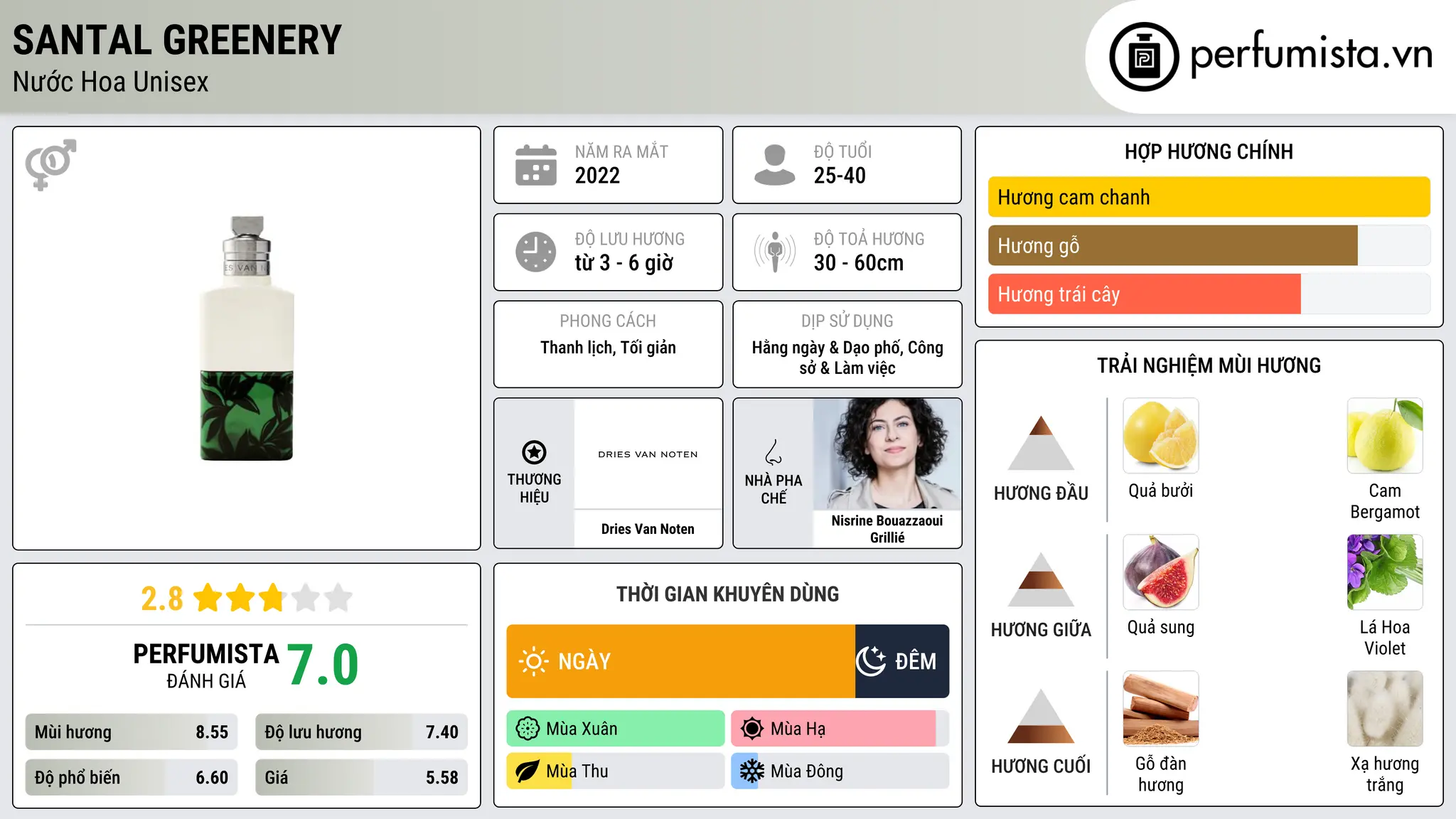The width and height of the screenshot is (1456, 819).
Task: Click the Gỗ đàn hương note label
Action: (x=1161, y=774)
